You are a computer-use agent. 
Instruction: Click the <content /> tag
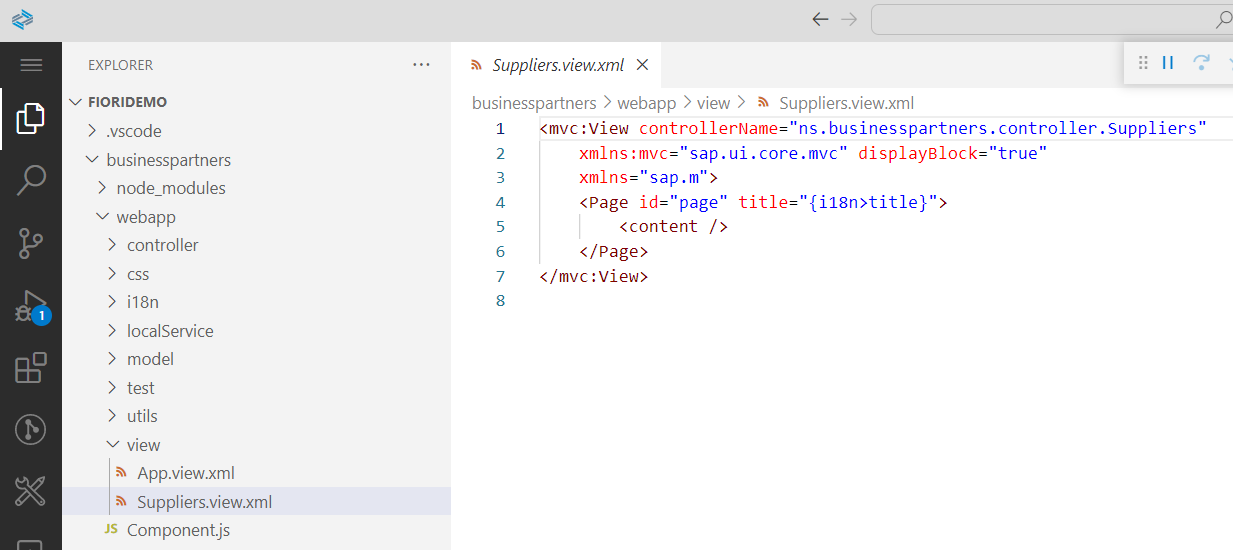(x=673, y=227)
